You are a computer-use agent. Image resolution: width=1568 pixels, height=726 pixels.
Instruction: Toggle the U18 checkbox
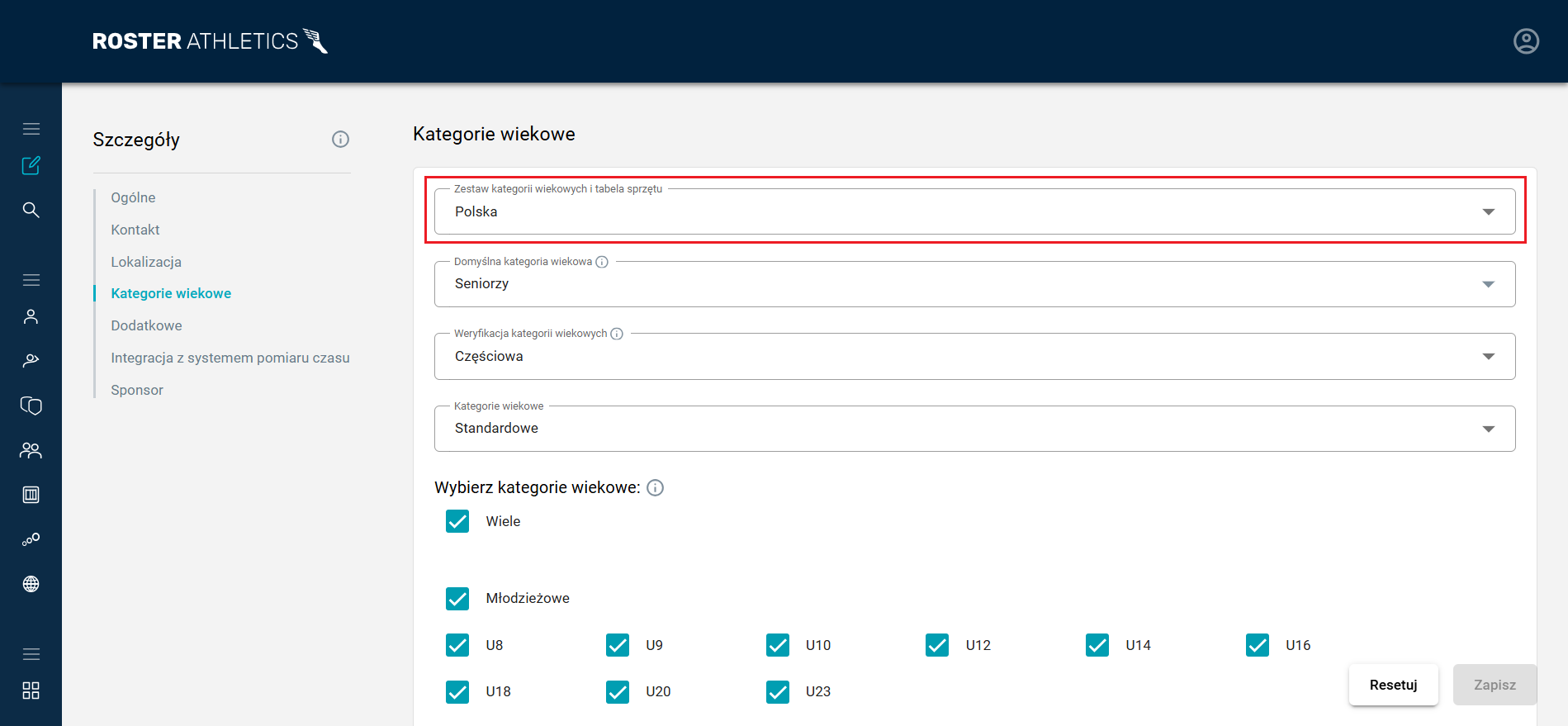457,691
